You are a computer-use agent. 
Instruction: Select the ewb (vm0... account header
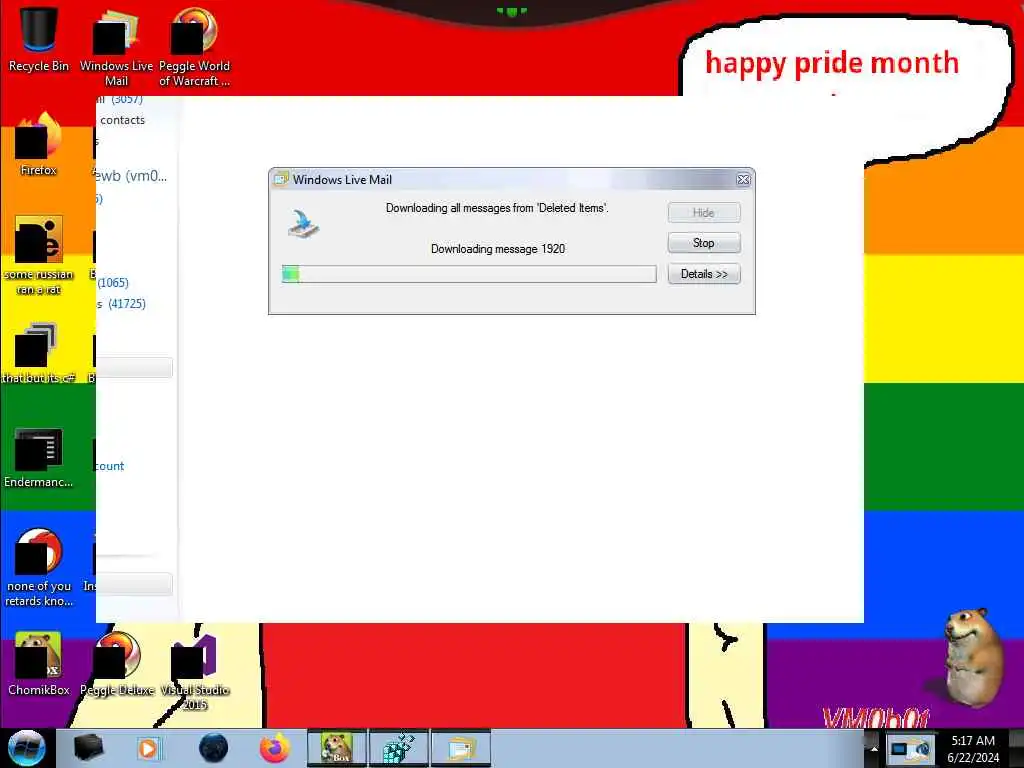131,176
